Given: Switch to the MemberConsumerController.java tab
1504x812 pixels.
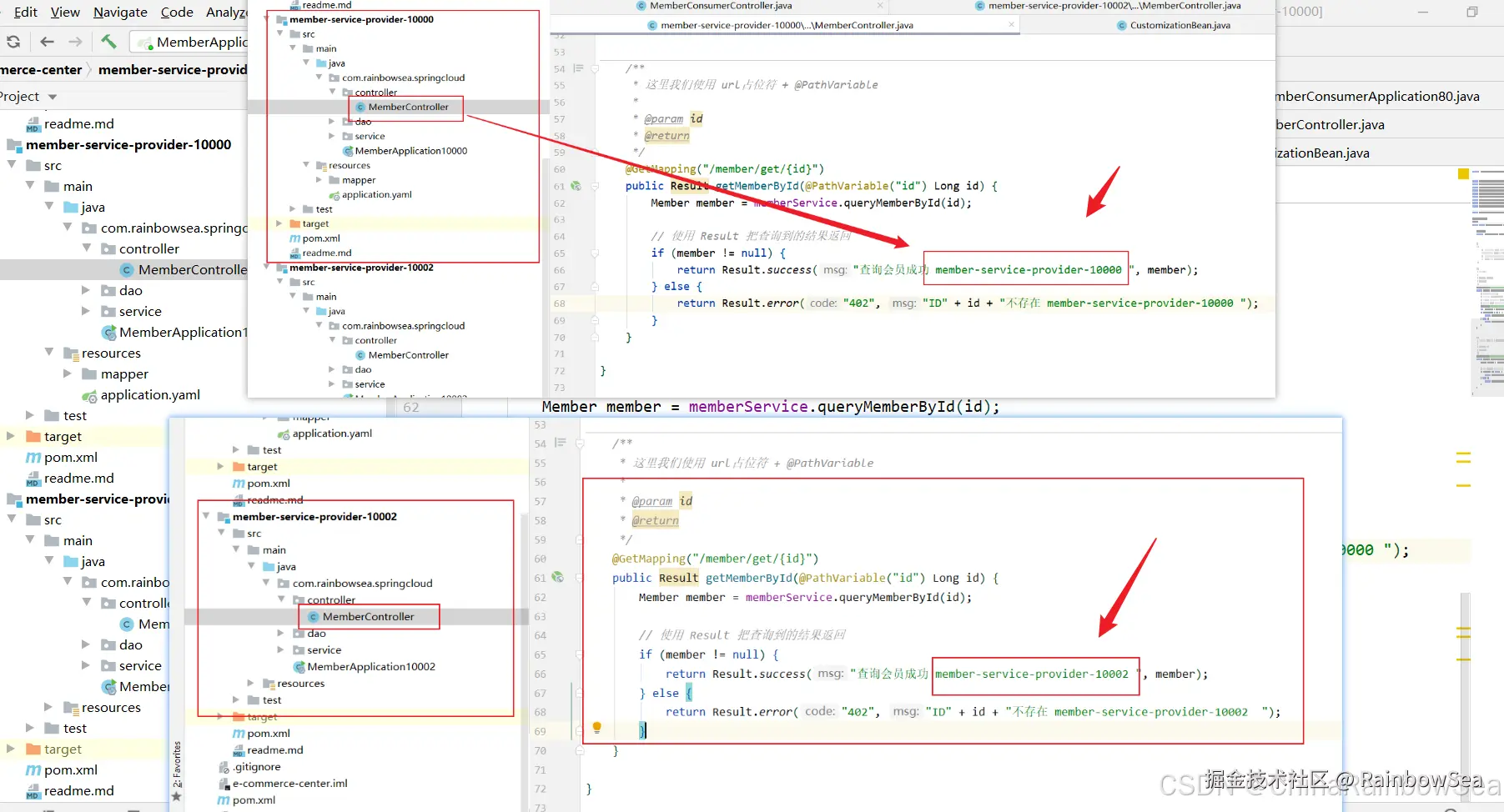Looking at the screenshot, I should 721,6.
